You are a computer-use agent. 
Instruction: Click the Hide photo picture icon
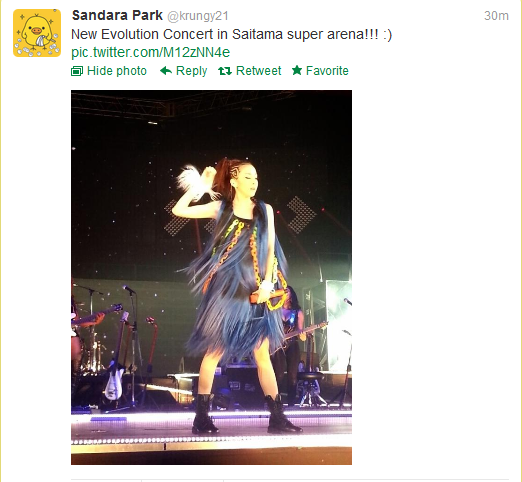[x=77, y=71]
